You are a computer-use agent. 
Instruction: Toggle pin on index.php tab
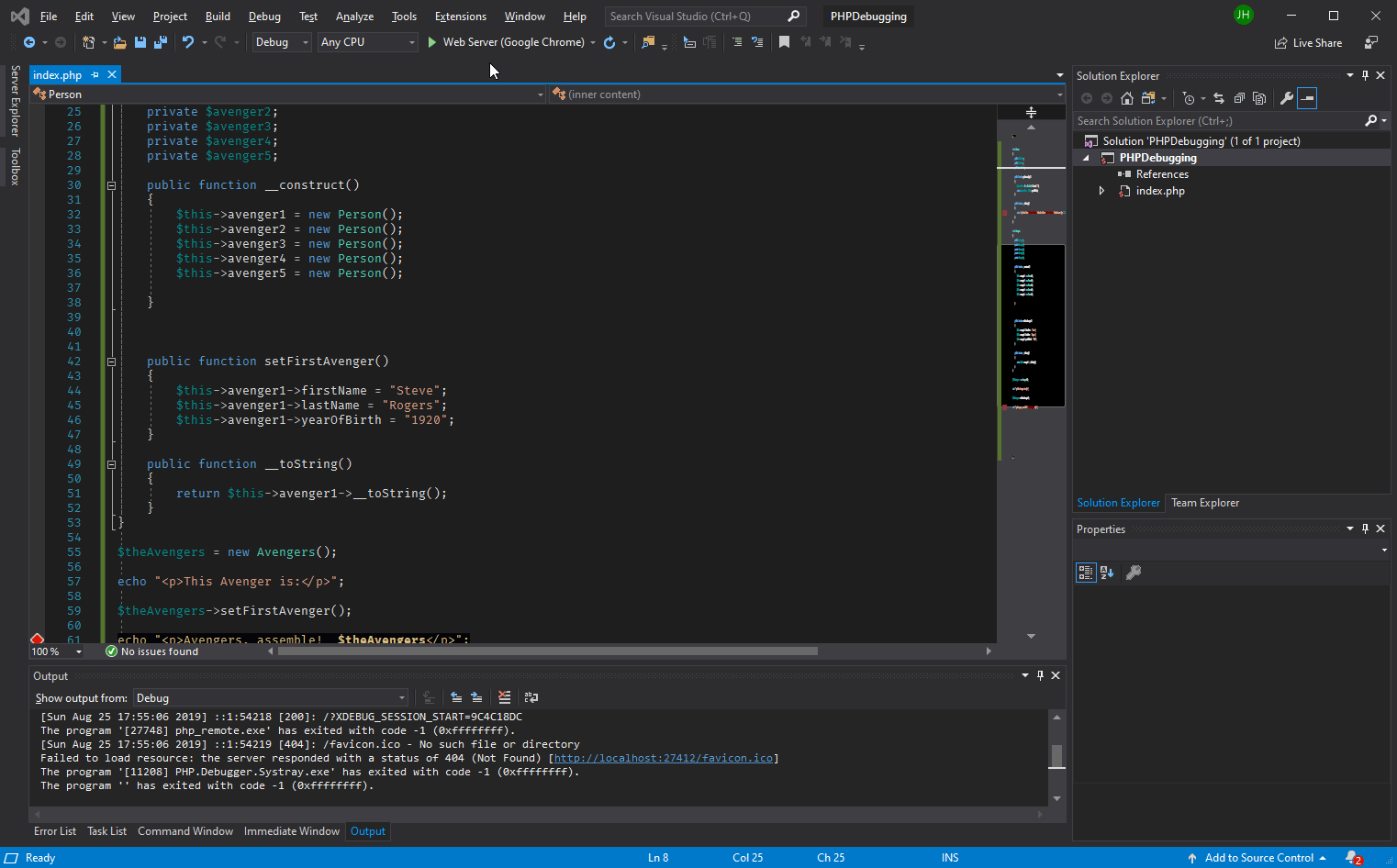coord(95,74)
